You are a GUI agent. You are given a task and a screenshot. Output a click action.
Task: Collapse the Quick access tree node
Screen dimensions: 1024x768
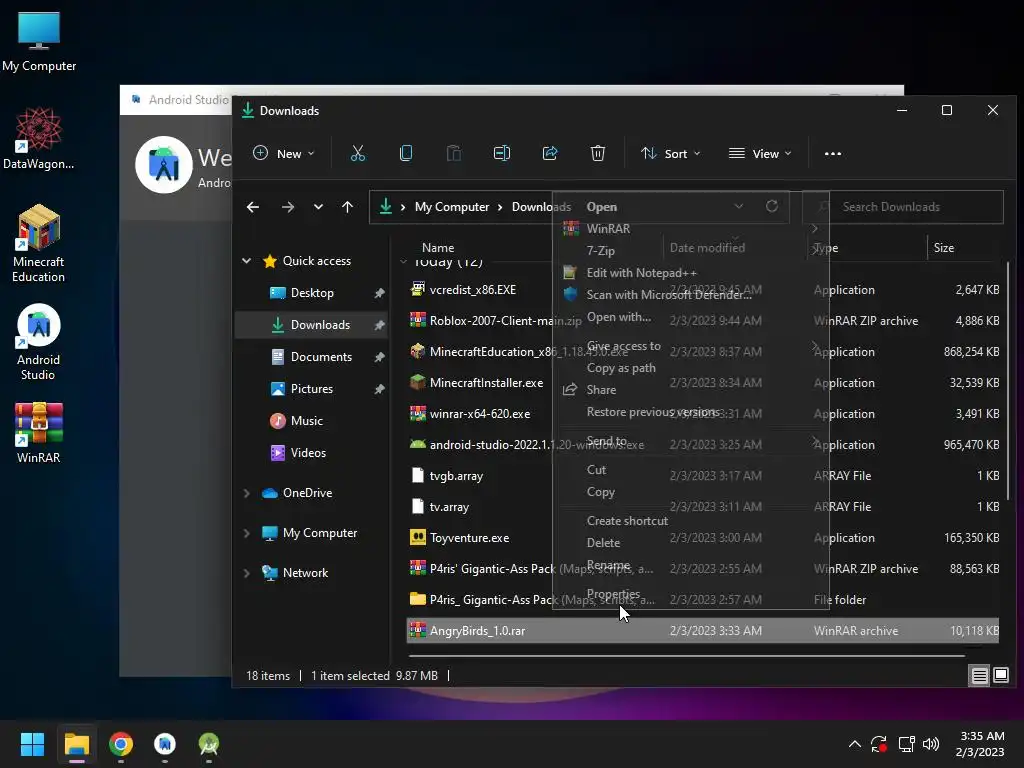tap(247, 261)
